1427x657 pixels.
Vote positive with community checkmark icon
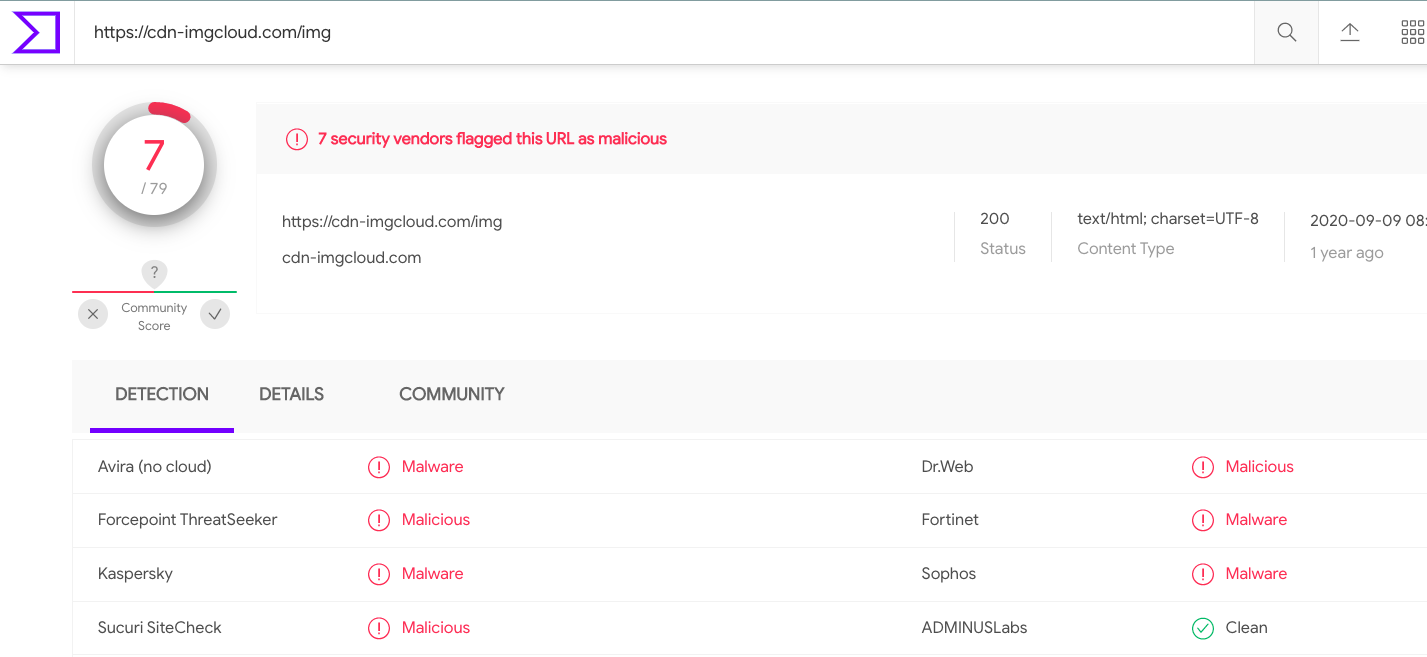(215, 314)
